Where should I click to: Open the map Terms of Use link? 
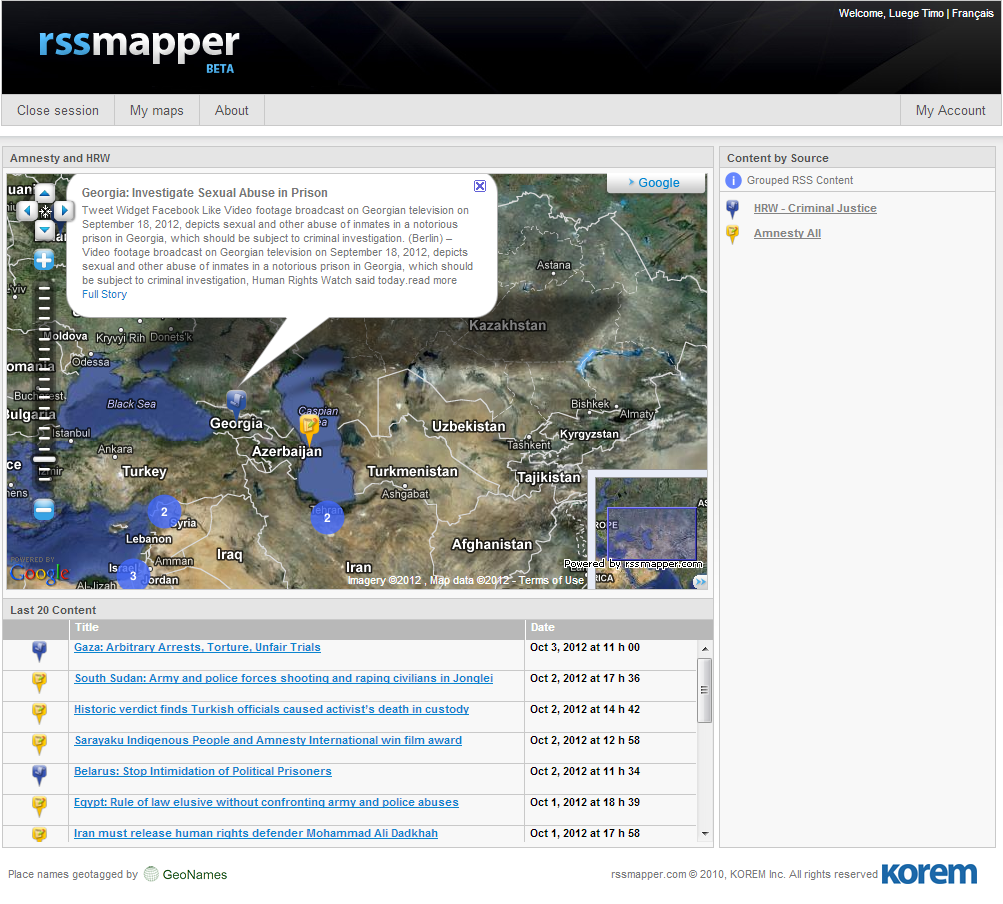(x=551, y=580)
